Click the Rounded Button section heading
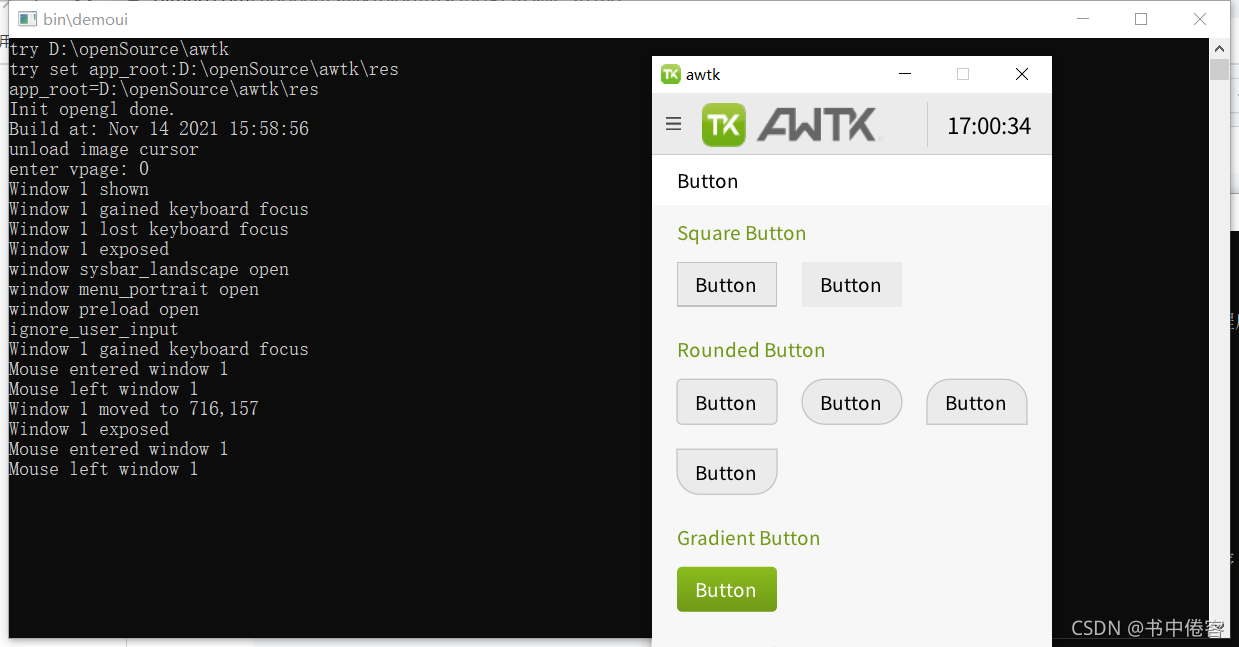 click(751, 350)
